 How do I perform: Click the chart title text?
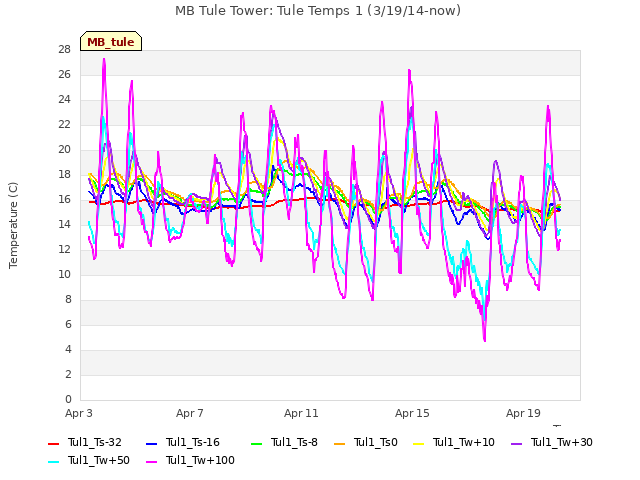pyautogui.click(x=318, y=10)
